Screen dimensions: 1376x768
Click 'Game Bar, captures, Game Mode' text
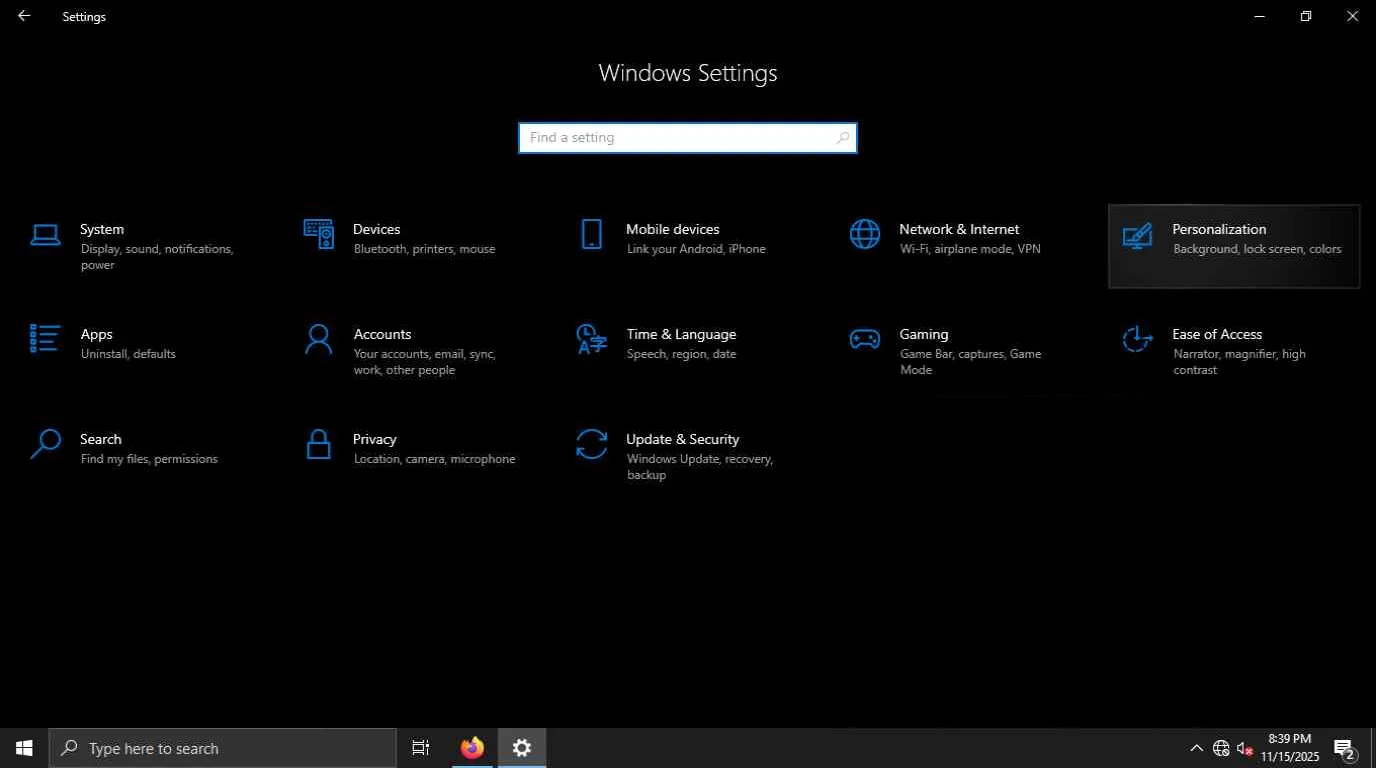coord(970,362)
